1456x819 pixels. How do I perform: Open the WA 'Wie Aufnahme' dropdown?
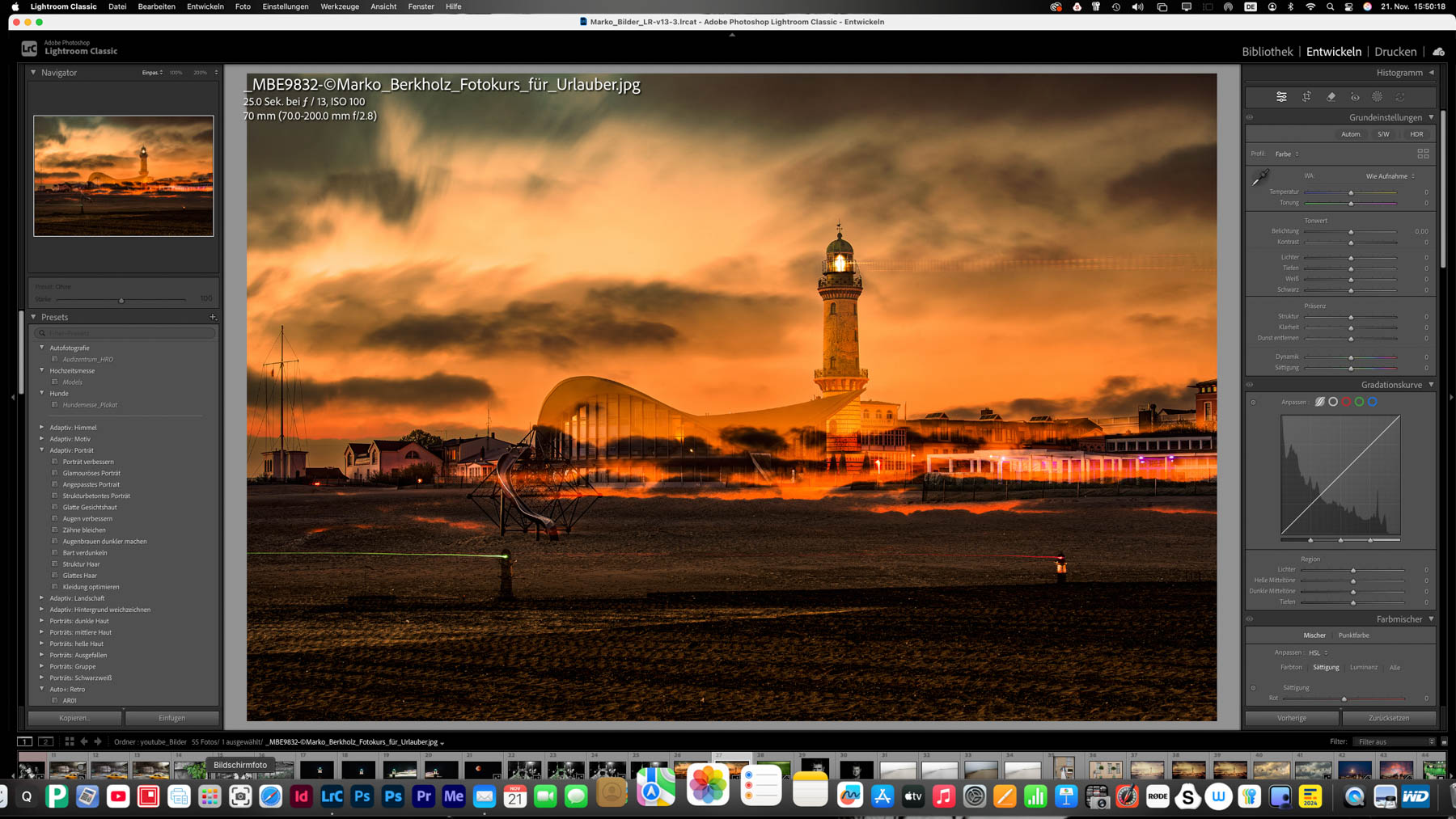point(1390,176)
